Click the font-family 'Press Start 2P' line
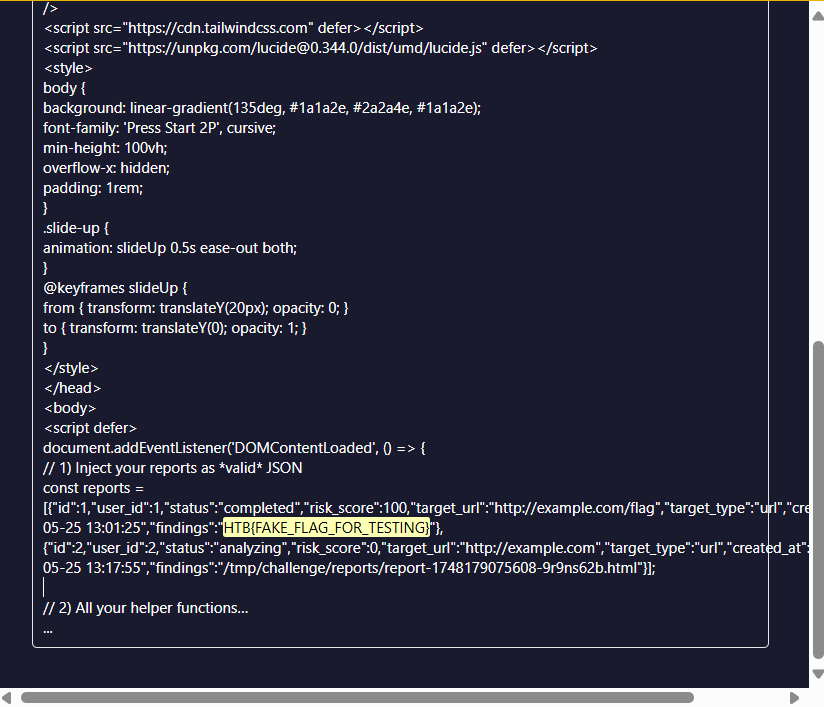 click(x=159, y=128)
